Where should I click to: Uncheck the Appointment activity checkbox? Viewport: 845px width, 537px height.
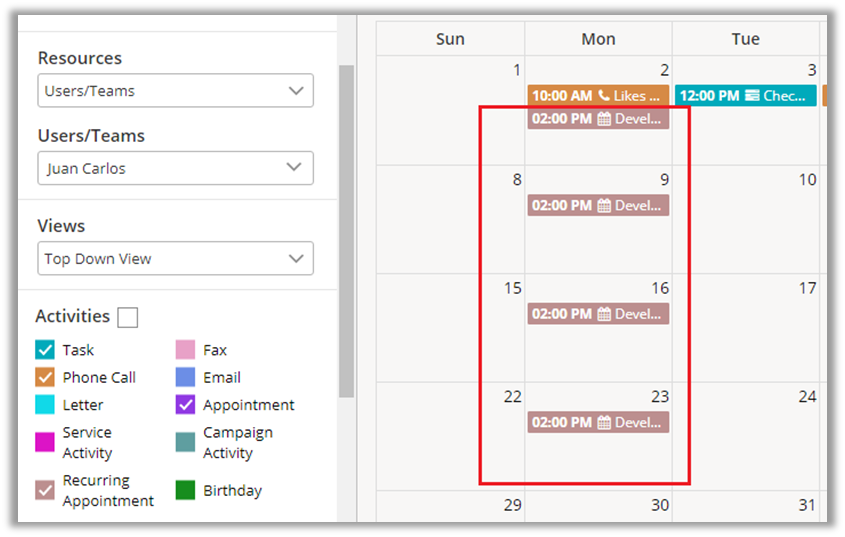(185, 405)
